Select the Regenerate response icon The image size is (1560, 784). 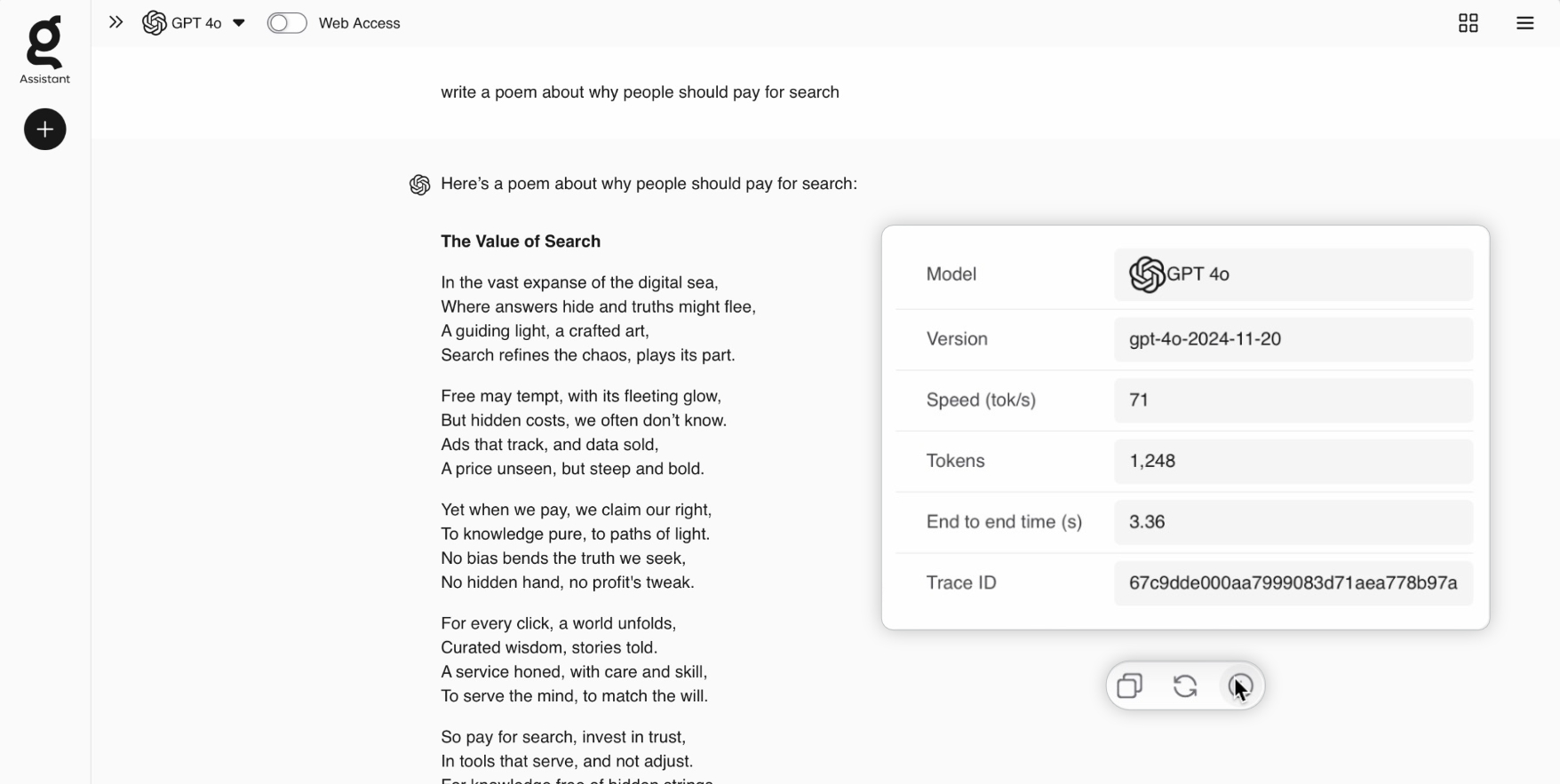1184,685
